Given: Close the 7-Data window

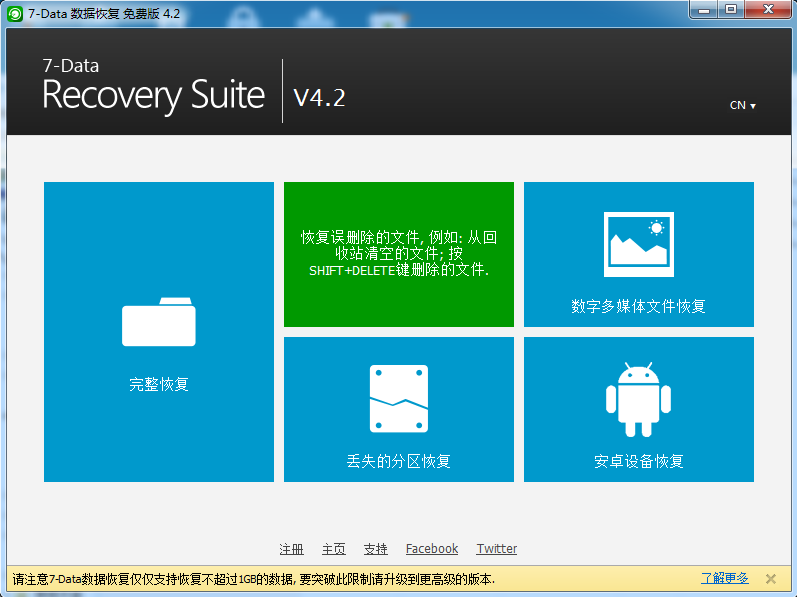Looking at the screenshot, I should coord(768,10).
